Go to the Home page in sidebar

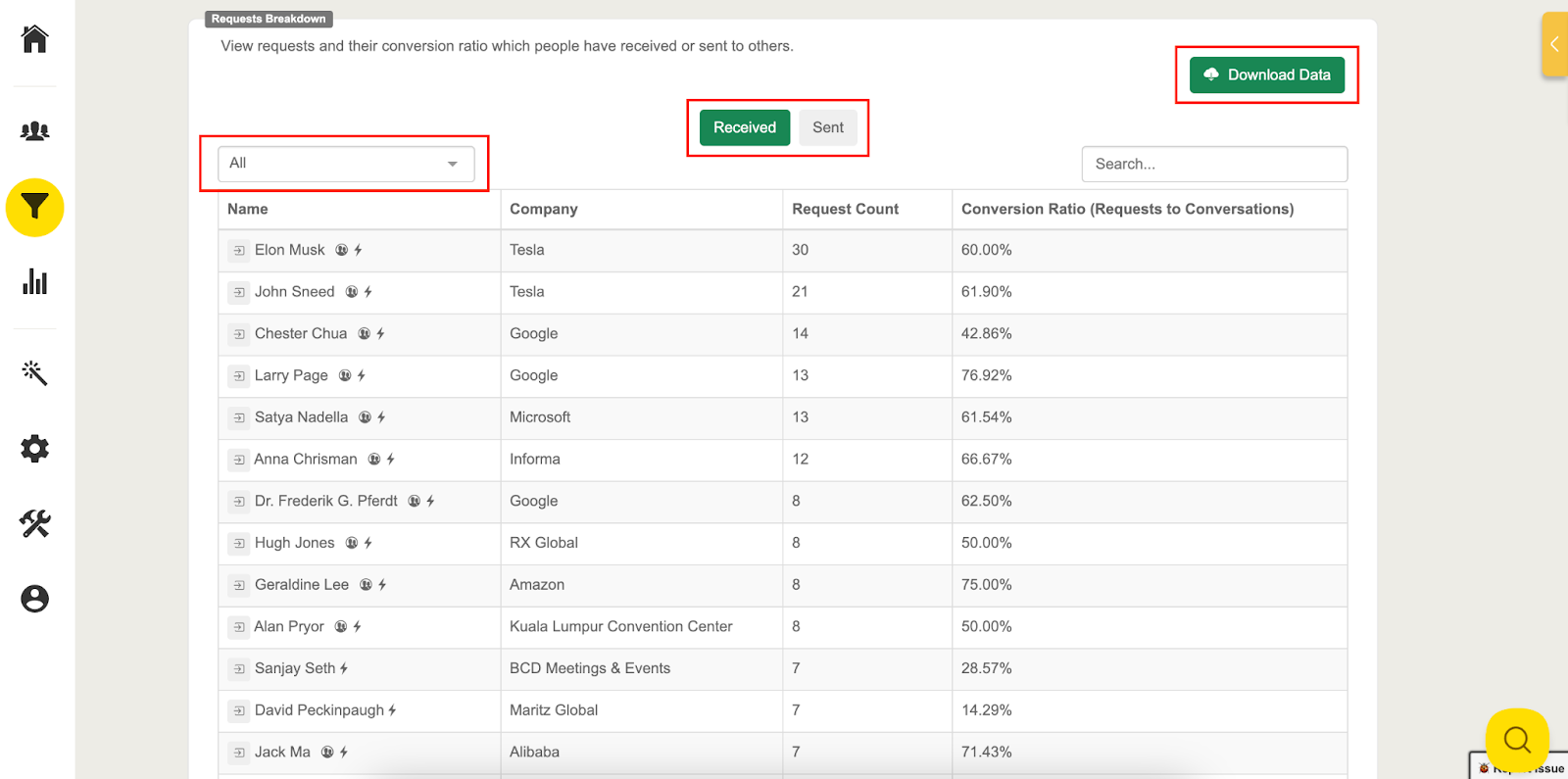35,39
